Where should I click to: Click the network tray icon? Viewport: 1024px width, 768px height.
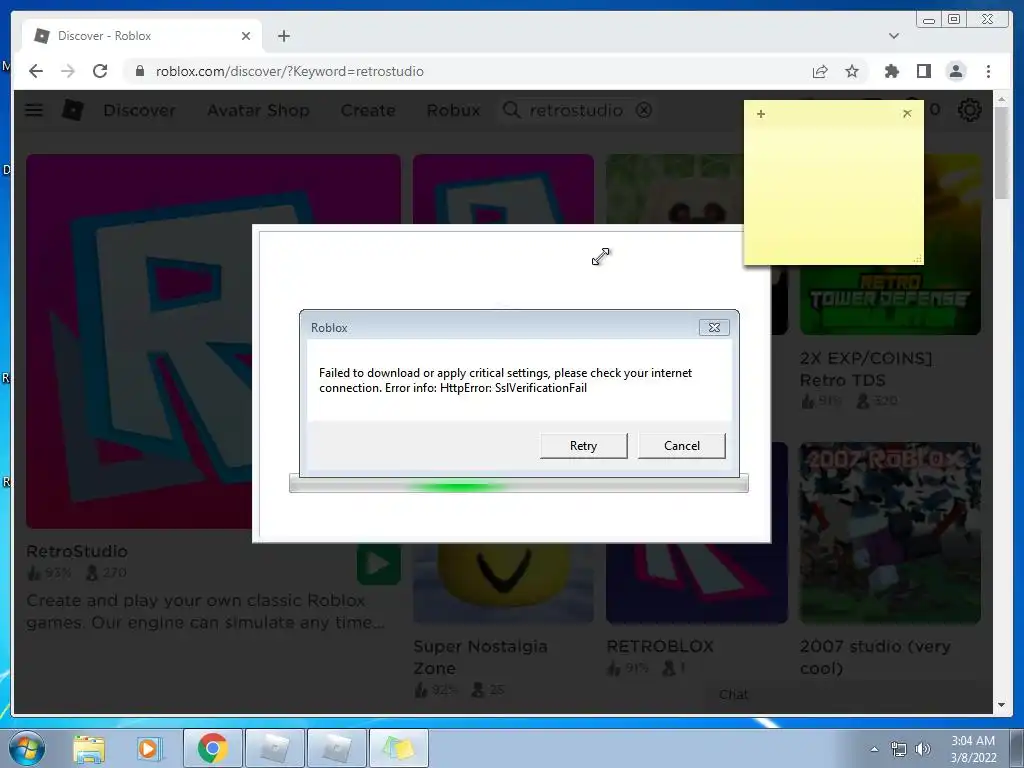pos(899,749)
